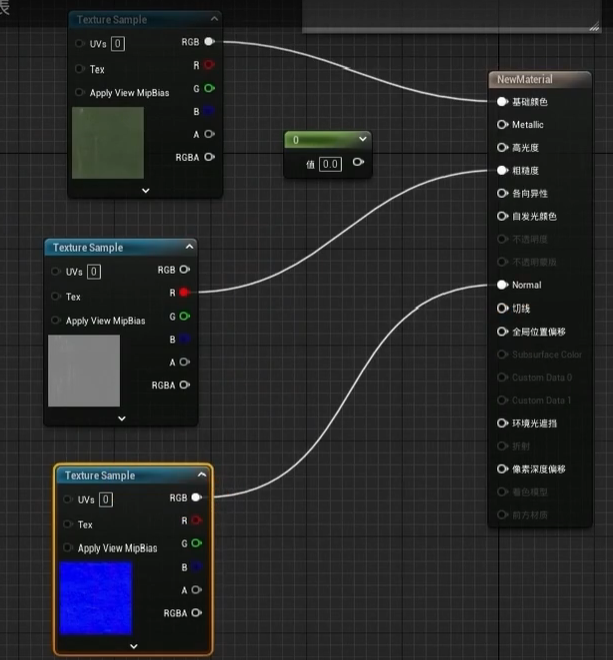Expand the bottom chevron of the blue-texture Texture Sample
The image size is (613, 660).
133,646
